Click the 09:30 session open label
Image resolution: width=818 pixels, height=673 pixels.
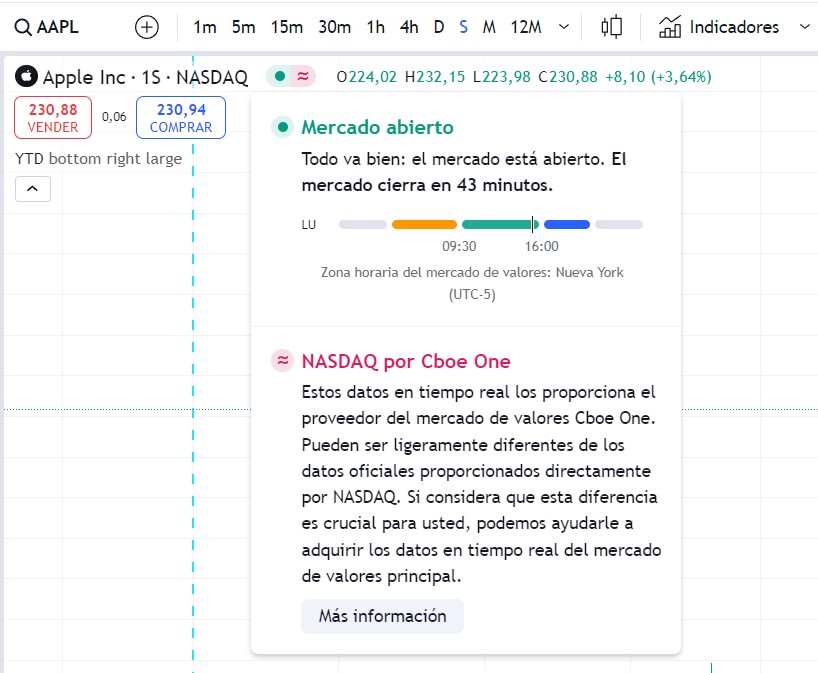coord(459,246)
